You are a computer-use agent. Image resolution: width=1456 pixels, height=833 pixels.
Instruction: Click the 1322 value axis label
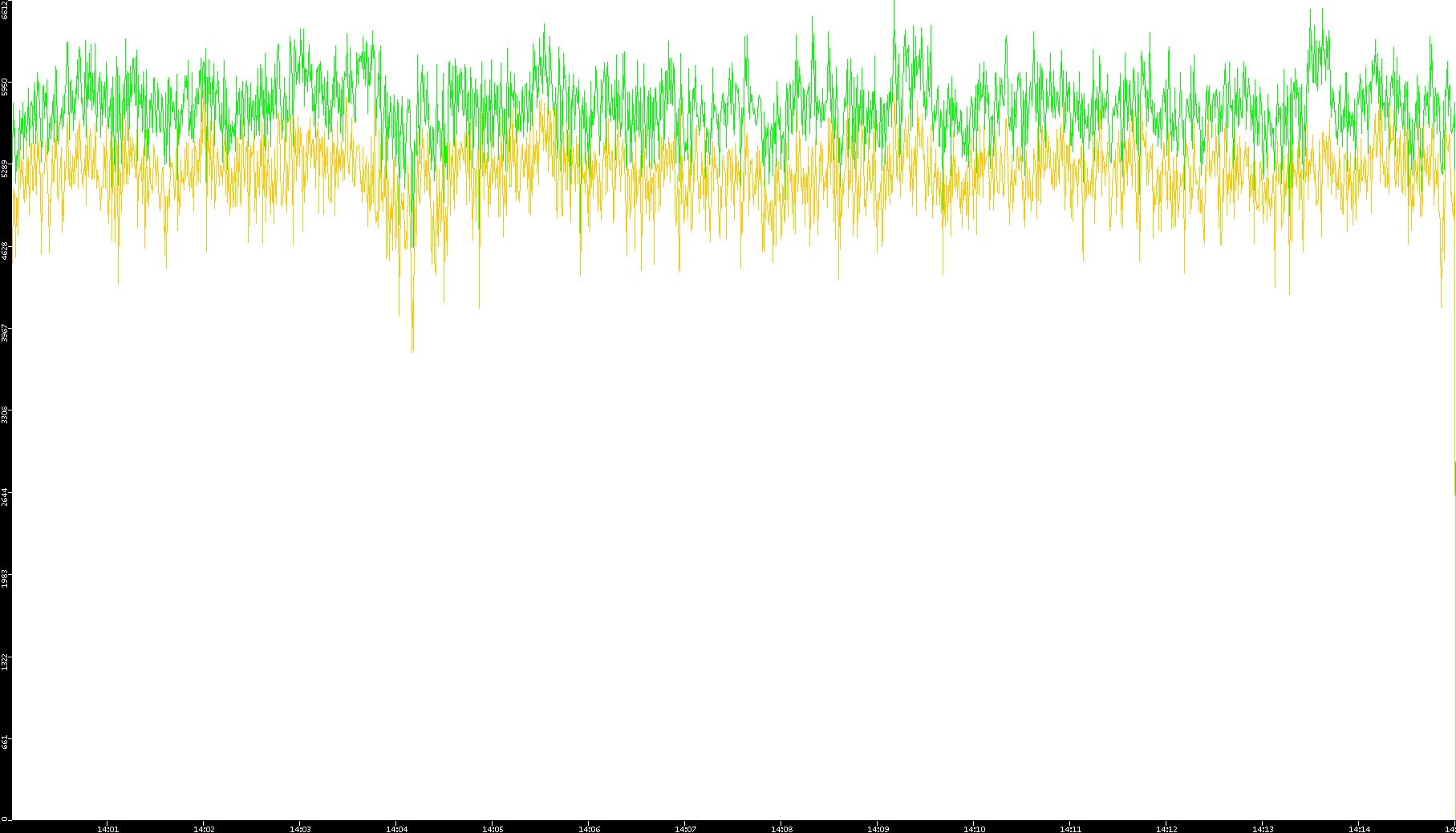(5, 661)
